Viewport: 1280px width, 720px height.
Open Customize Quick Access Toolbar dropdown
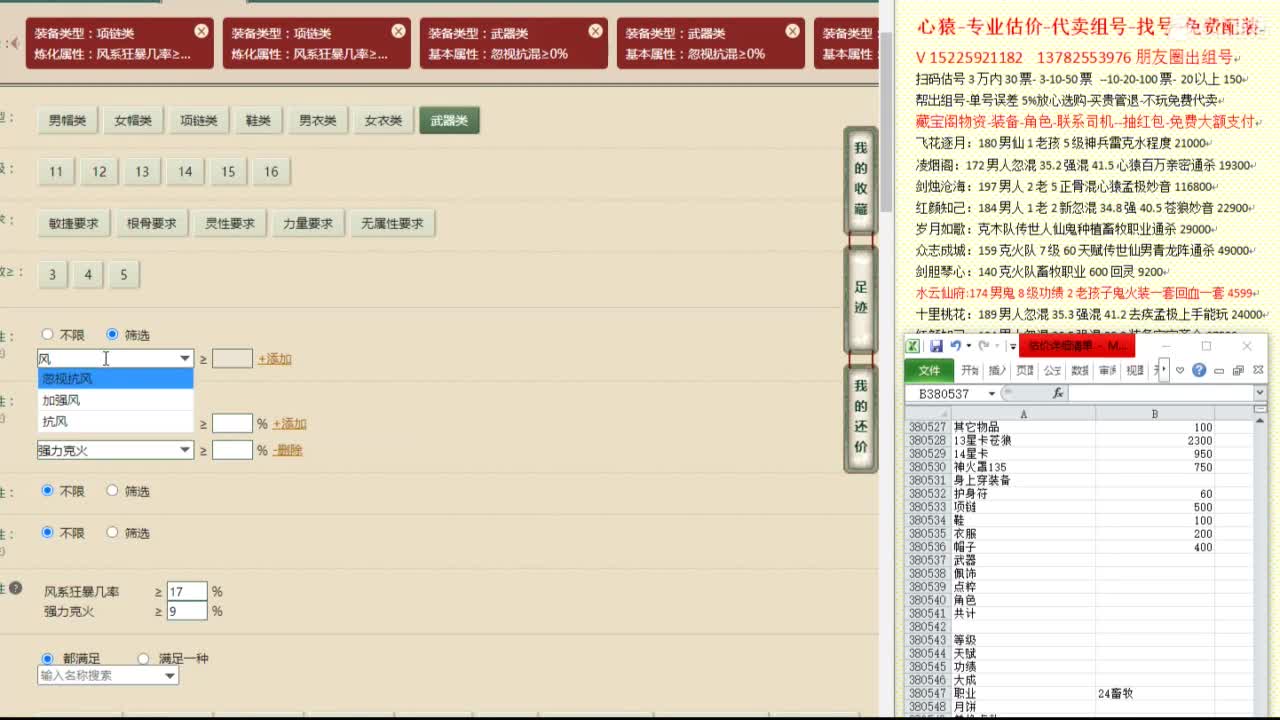coord(1013,346)
